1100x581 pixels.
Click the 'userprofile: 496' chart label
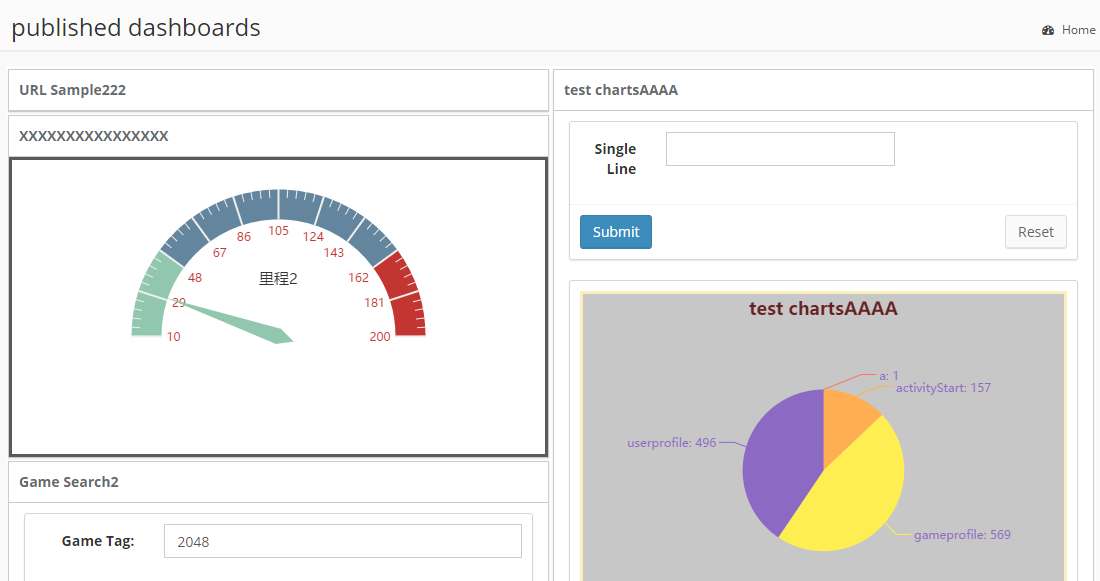click(x=671, y=443)
